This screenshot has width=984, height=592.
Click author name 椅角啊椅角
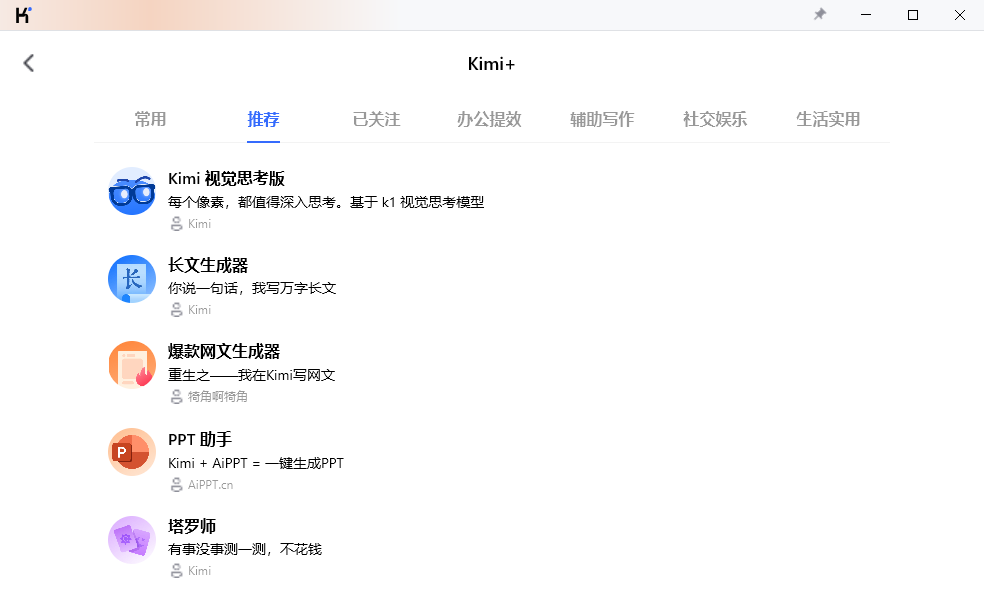[x=218, y=397]
